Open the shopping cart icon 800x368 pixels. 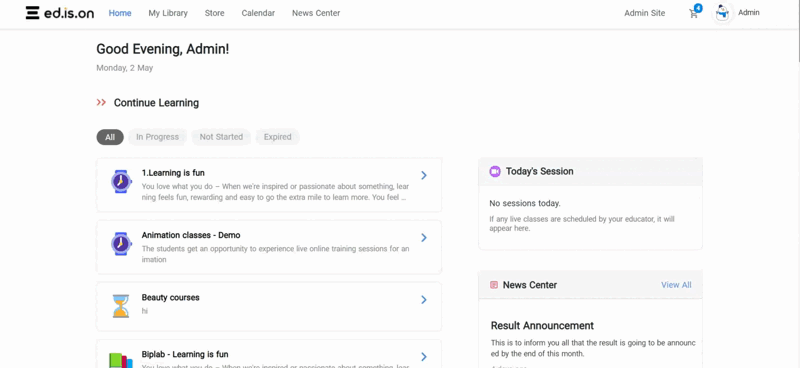(693, 14)
